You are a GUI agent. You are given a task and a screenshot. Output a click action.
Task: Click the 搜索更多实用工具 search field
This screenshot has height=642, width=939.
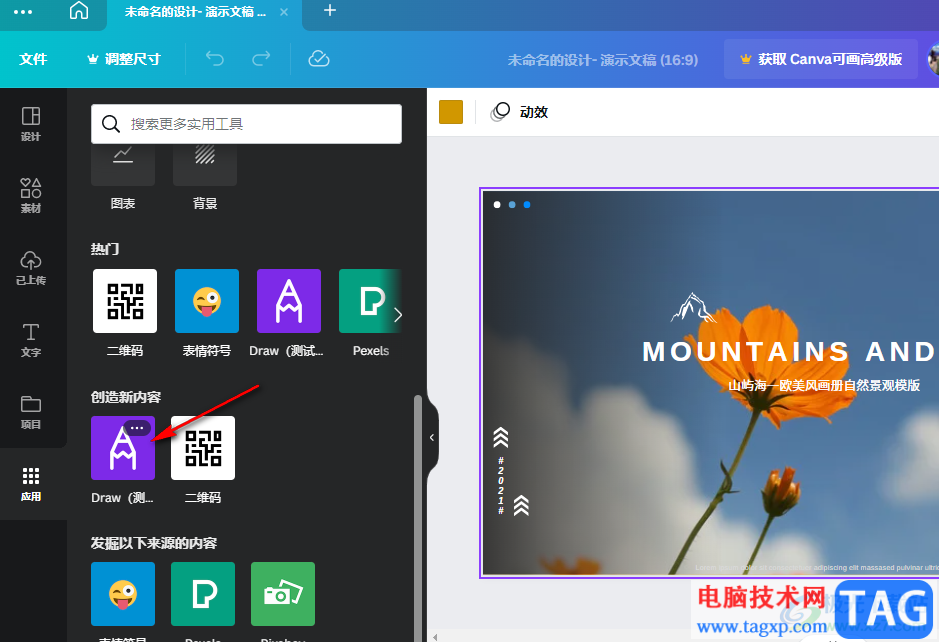click(246, 124)
